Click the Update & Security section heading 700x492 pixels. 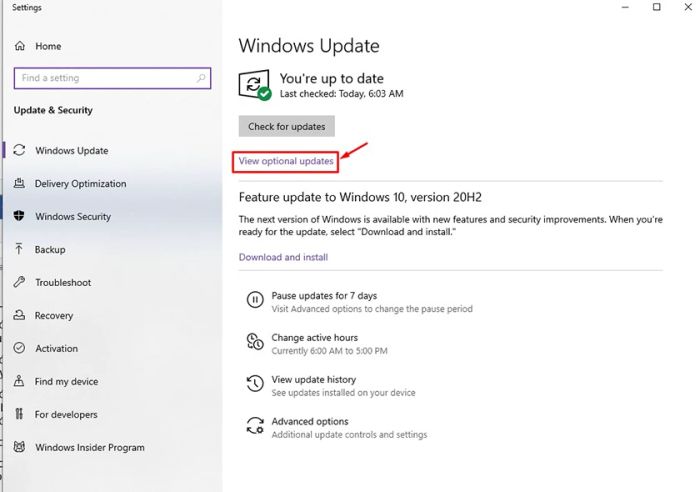(x=53, y=110)
